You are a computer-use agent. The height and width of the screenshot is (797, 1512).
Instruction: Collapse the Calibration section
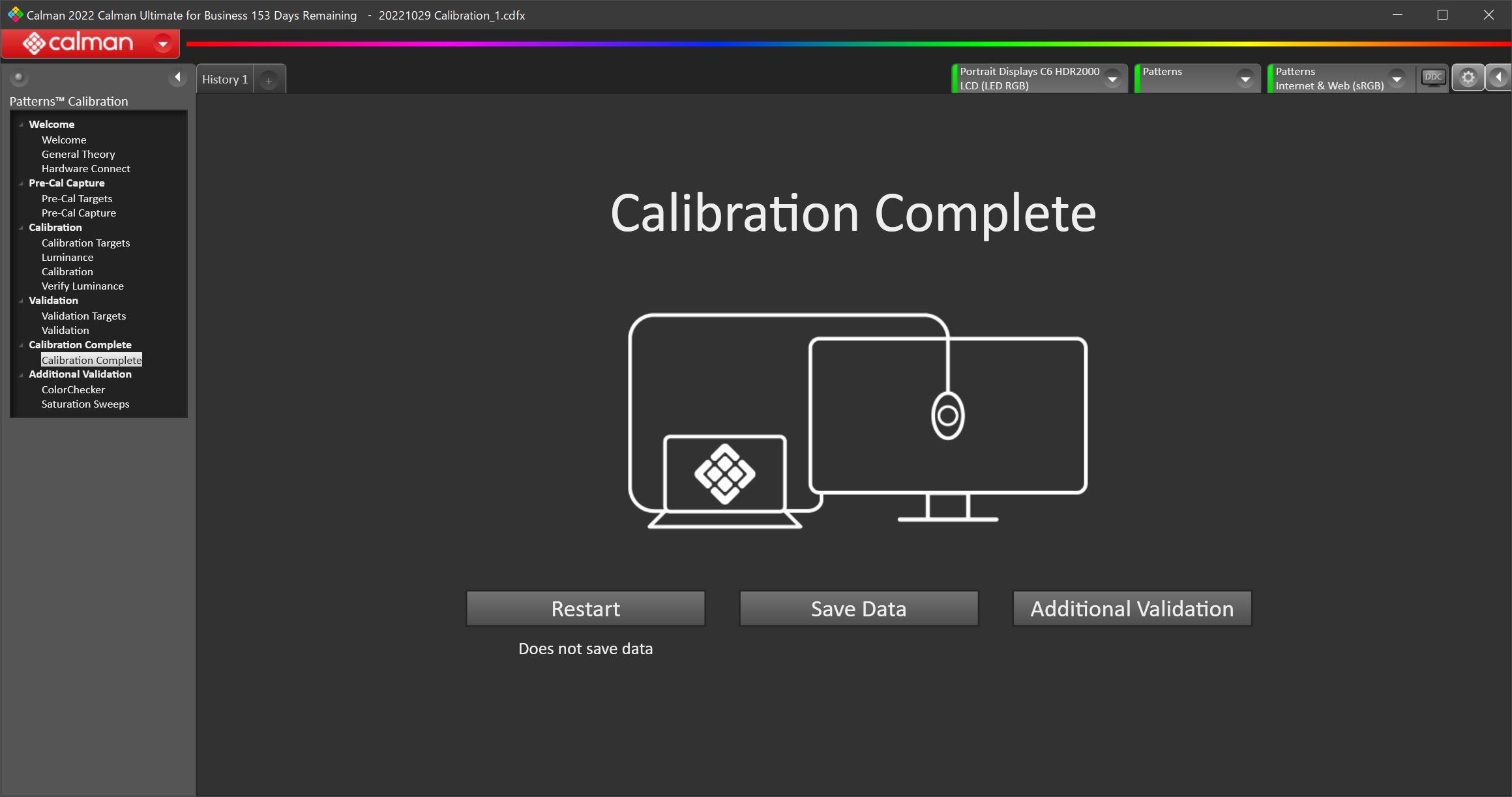coord(22,228)
